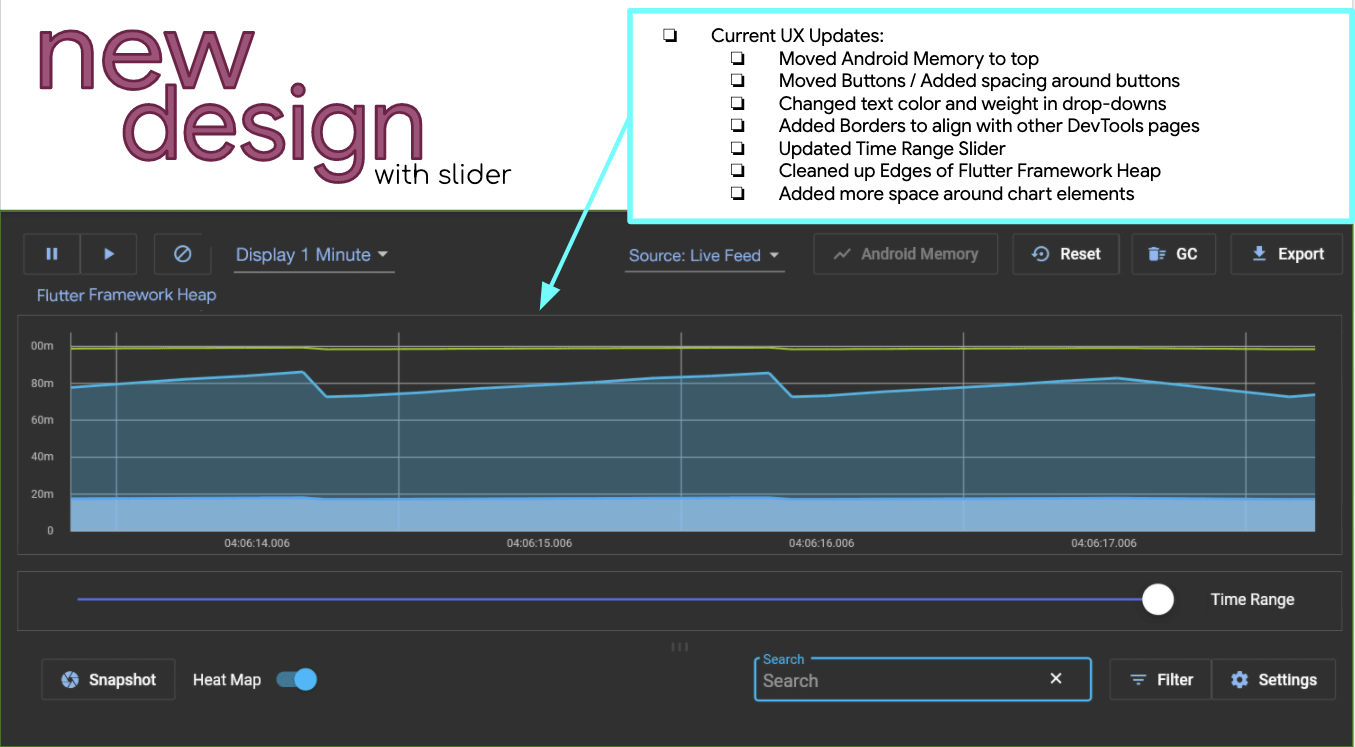Image resolution: width=1355 pixels, height=747 pixels.
Task: Resume live memory chart updates
Action: point(109,254)
